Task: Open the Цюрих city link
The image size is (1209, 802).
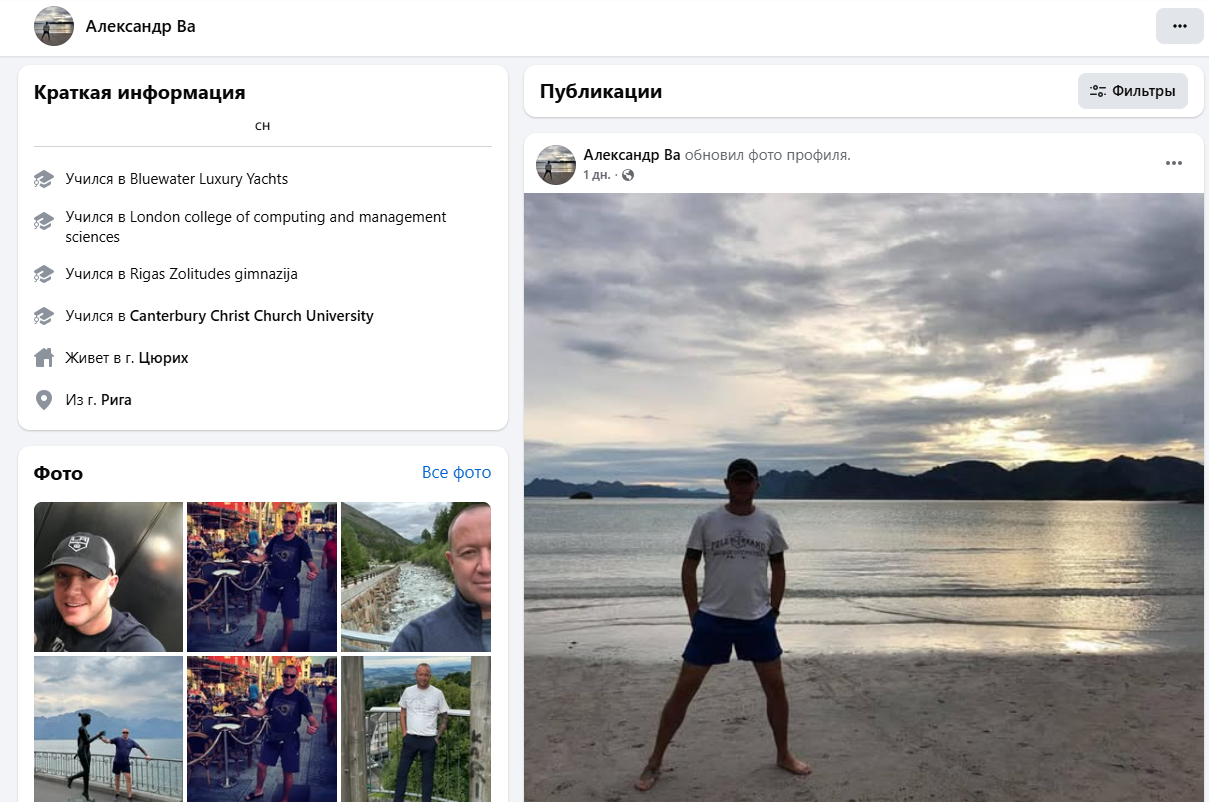Action: tap(163, 358)
